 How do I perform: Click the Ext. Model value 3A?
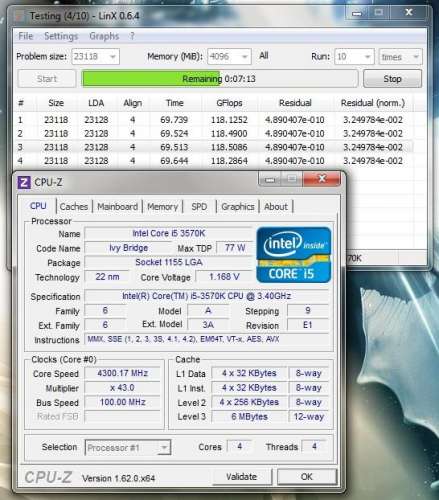coord(208,325)
